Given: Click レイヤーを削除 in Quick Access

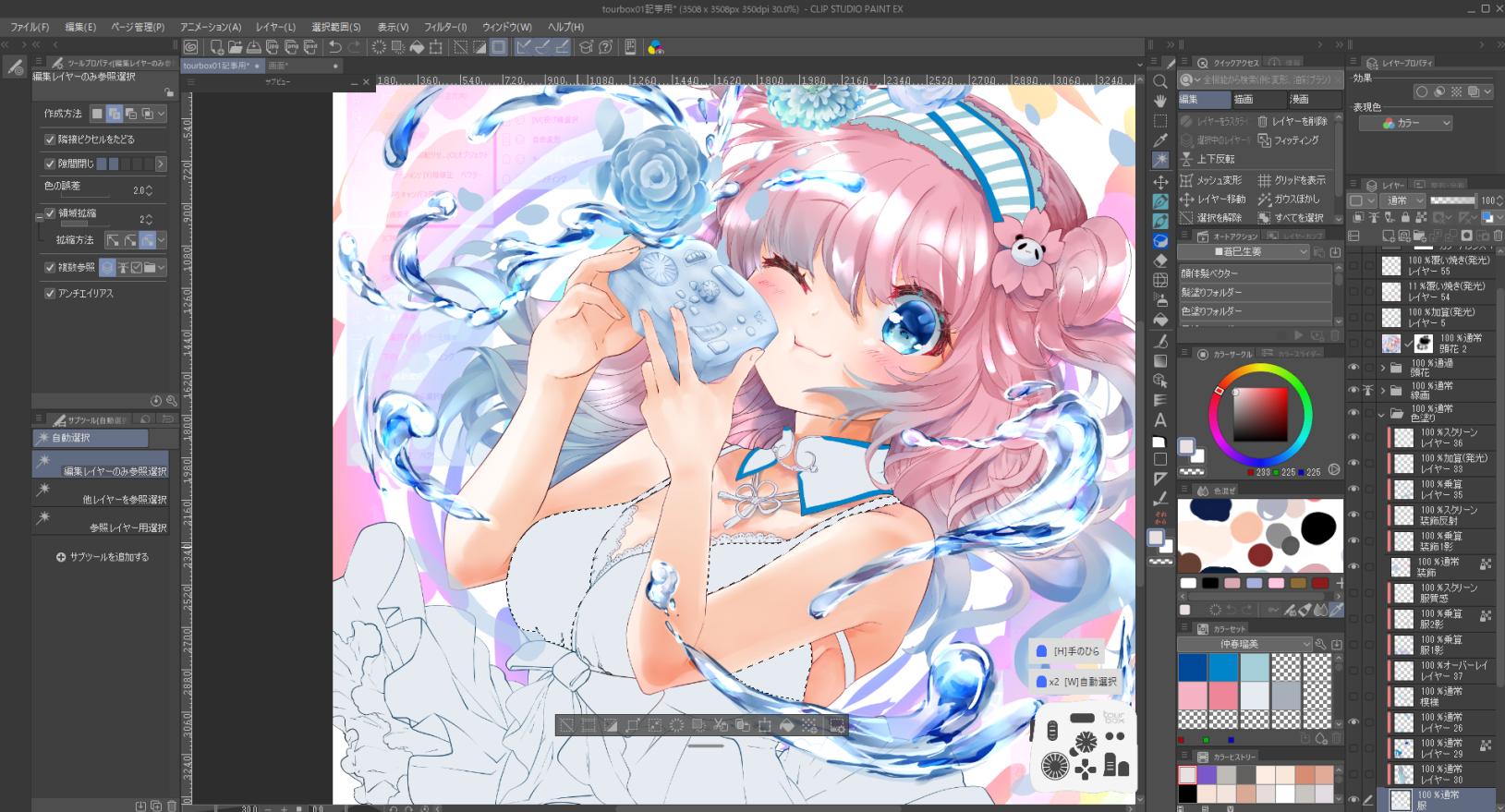Looking at the screenshot, I should (1293, 121).
